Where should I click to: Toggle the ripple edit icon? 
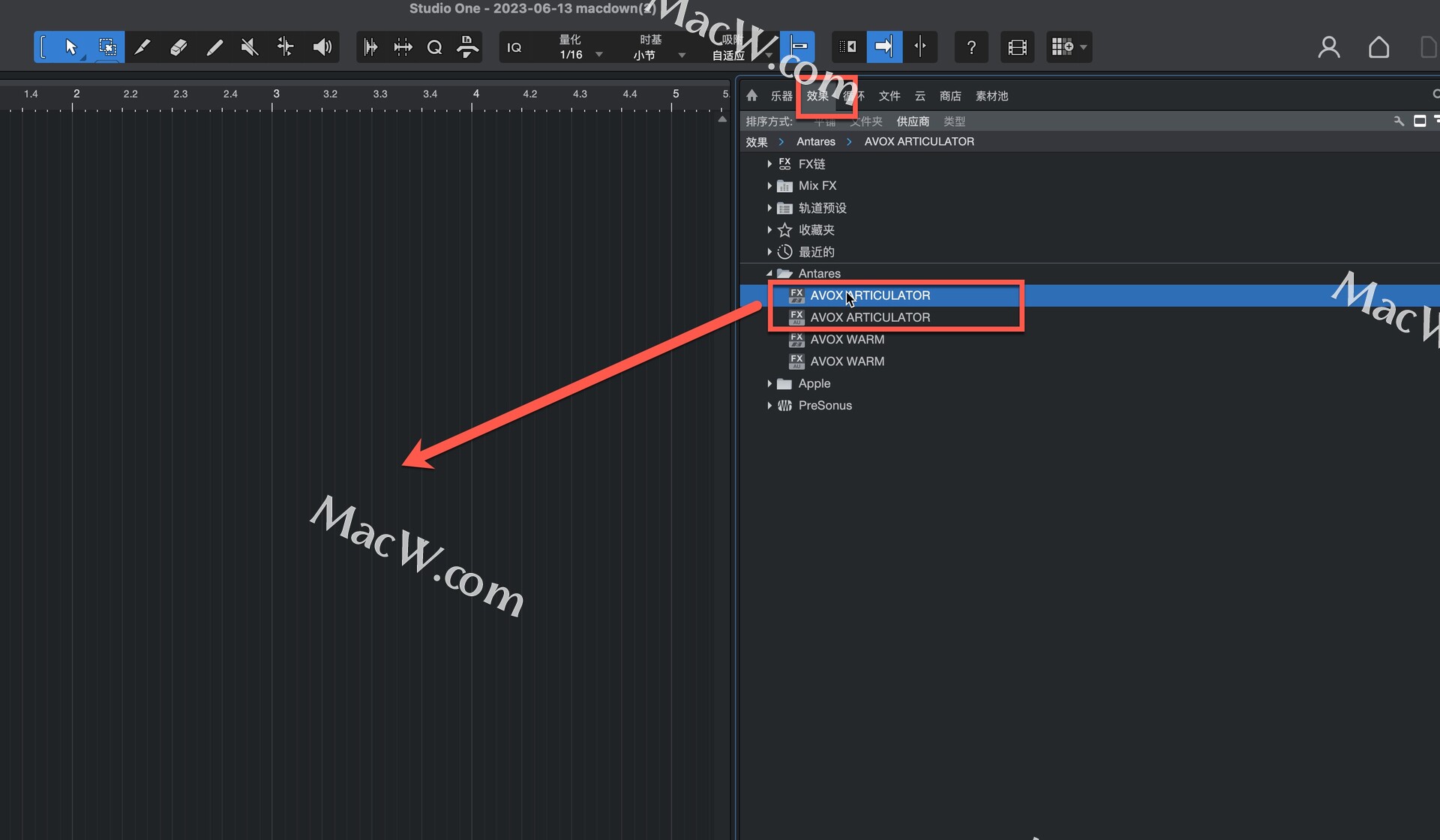coord(848,47)
